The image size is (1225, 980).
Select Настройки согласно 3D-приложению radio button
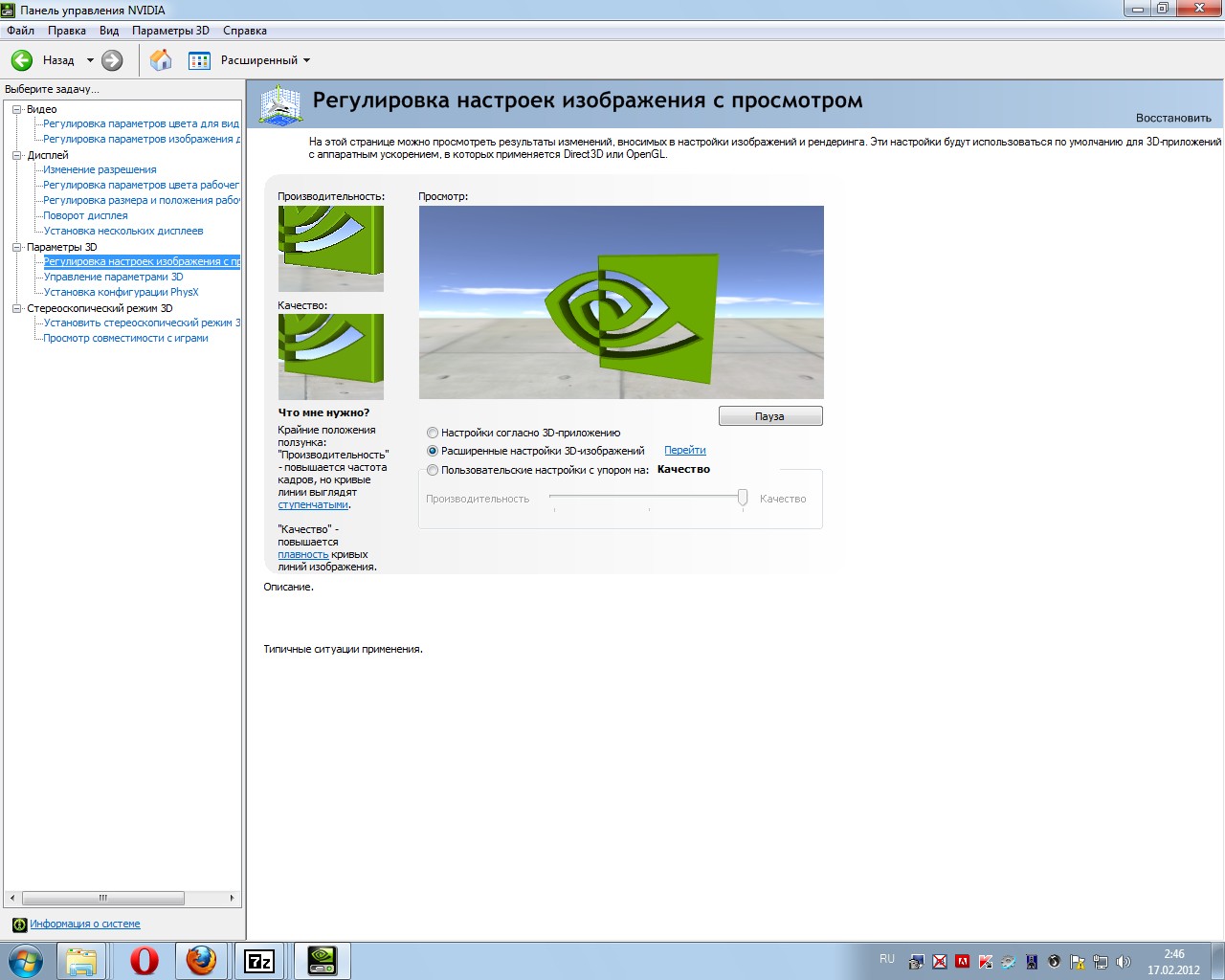[433, 433]
